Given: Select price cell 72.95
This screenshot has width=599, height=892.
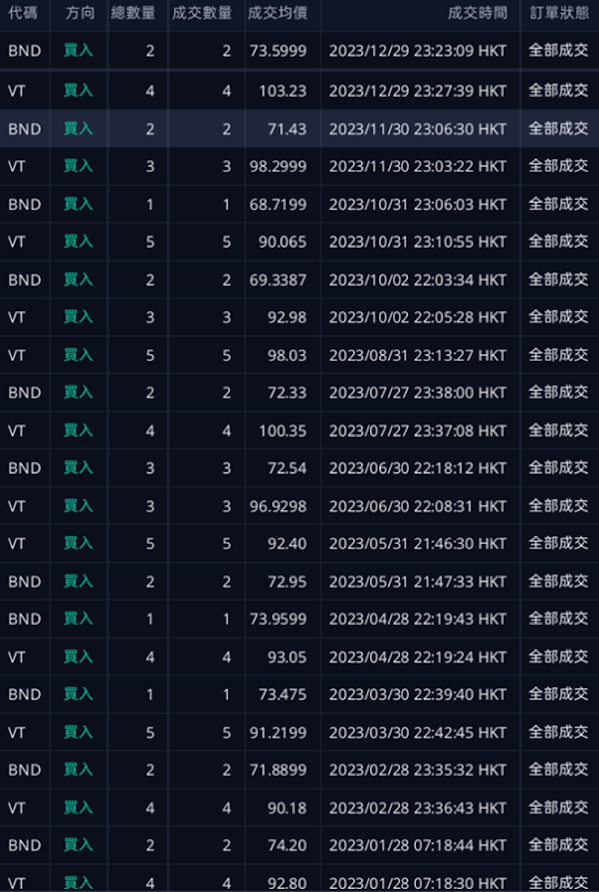Looking at the screenshot, I should tap(287, 582).
